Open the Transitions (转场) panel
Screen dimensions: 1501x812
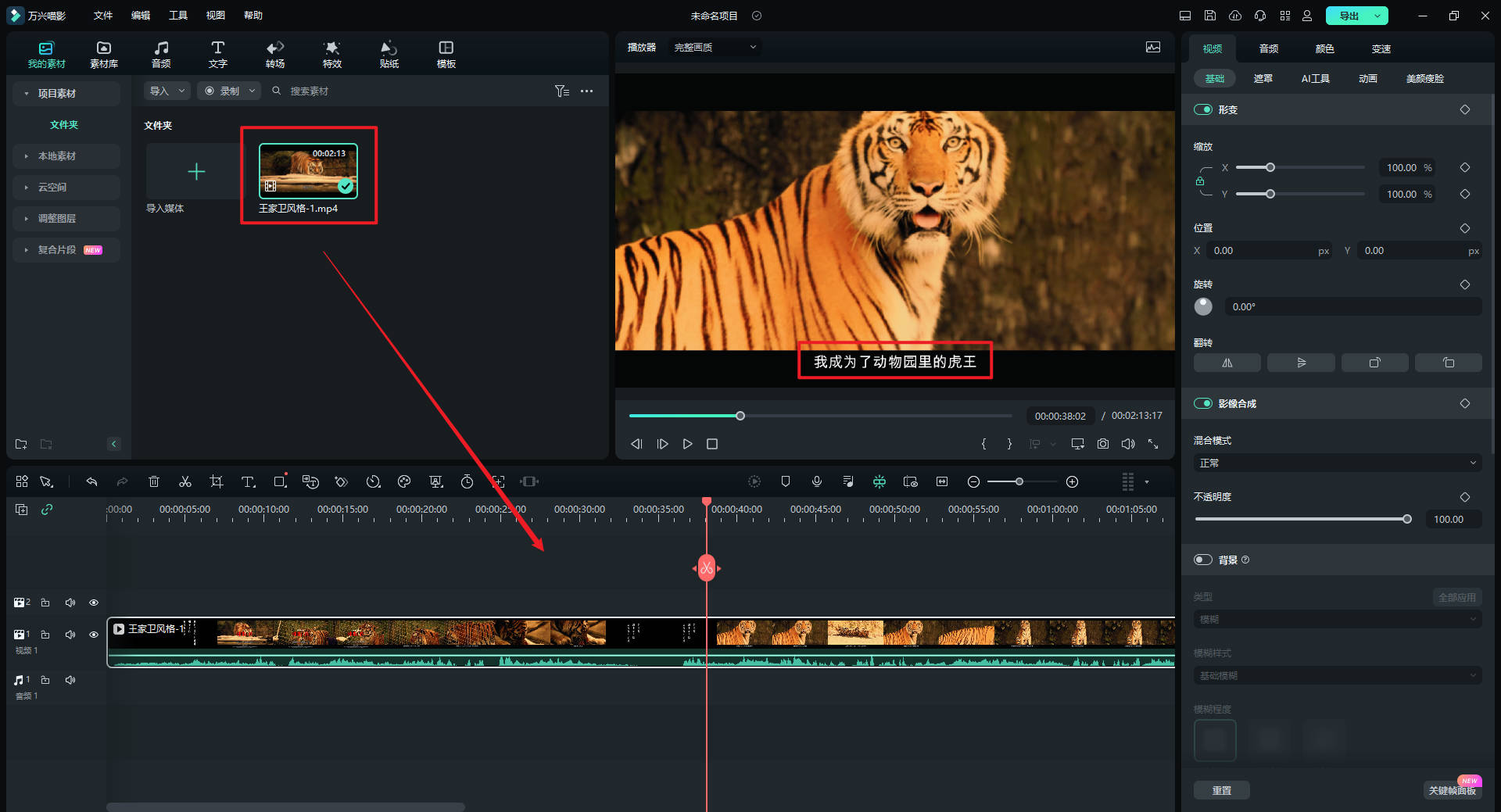tap(274, 54)
